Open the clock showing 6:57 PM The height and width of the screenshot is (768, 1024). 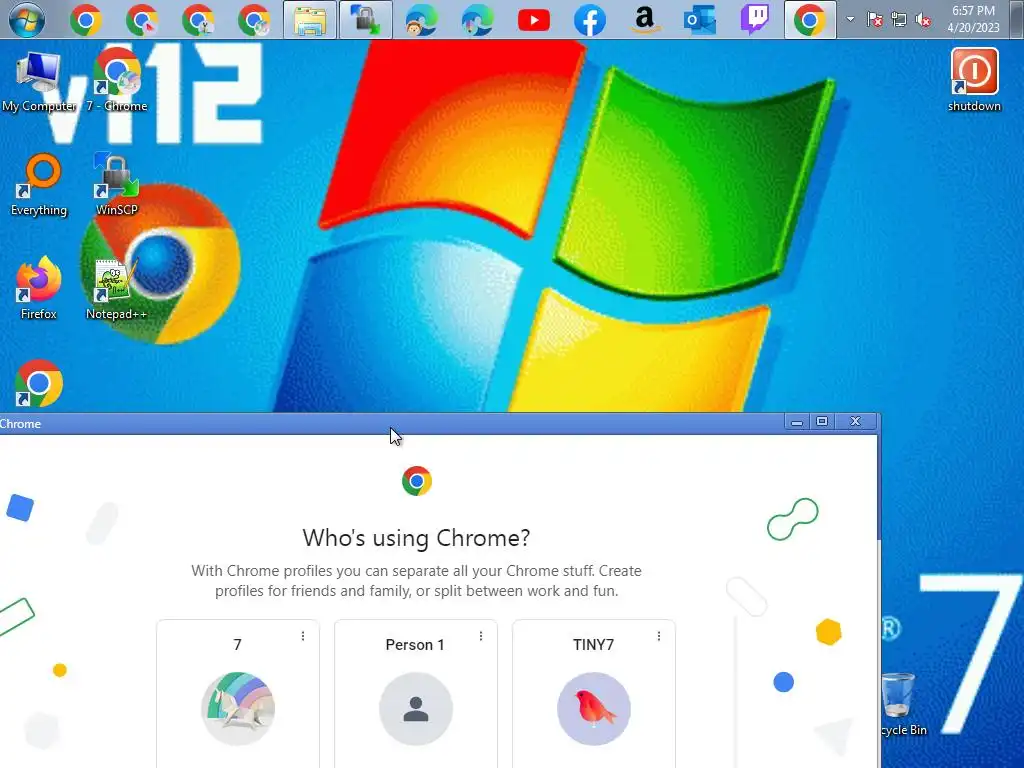coord(973,19)
